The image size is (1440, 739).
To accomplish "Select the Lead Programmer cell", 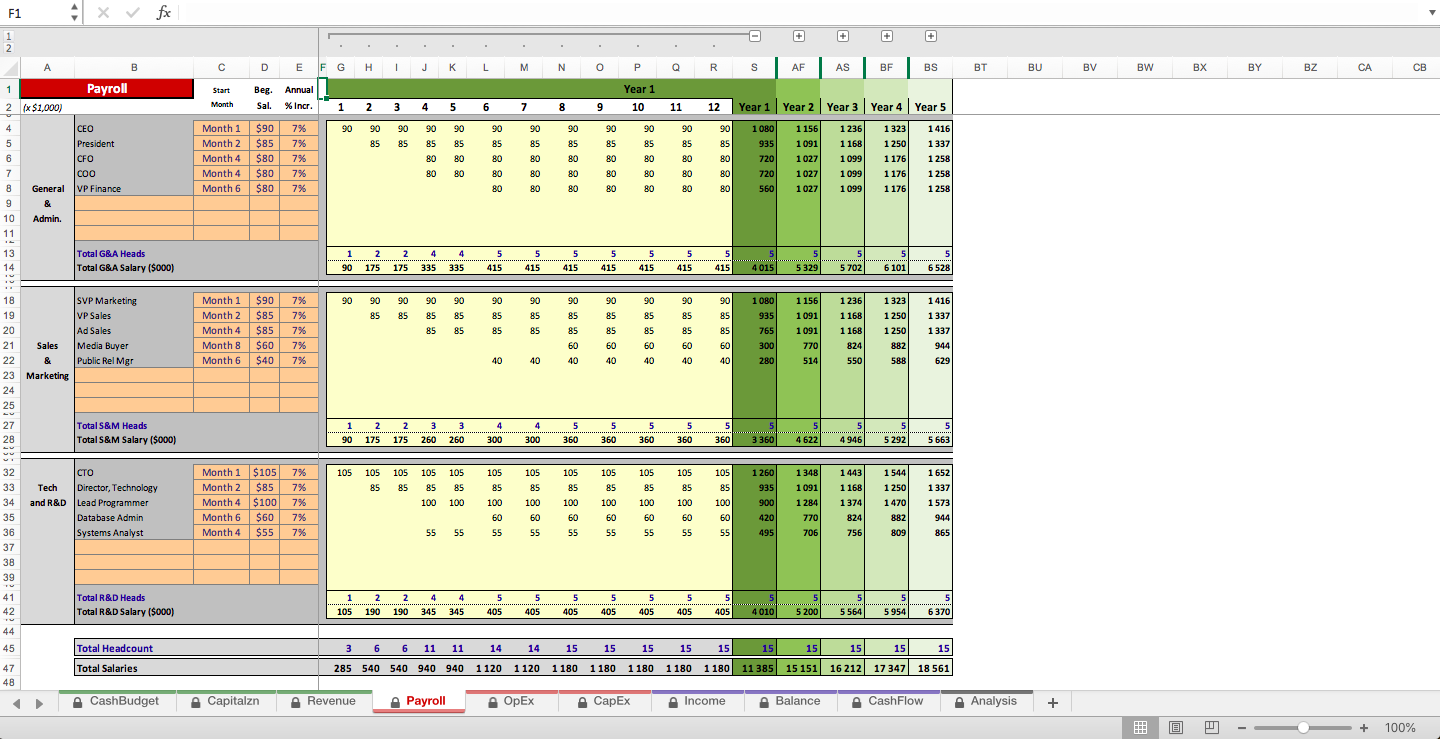I will (134, 502).
